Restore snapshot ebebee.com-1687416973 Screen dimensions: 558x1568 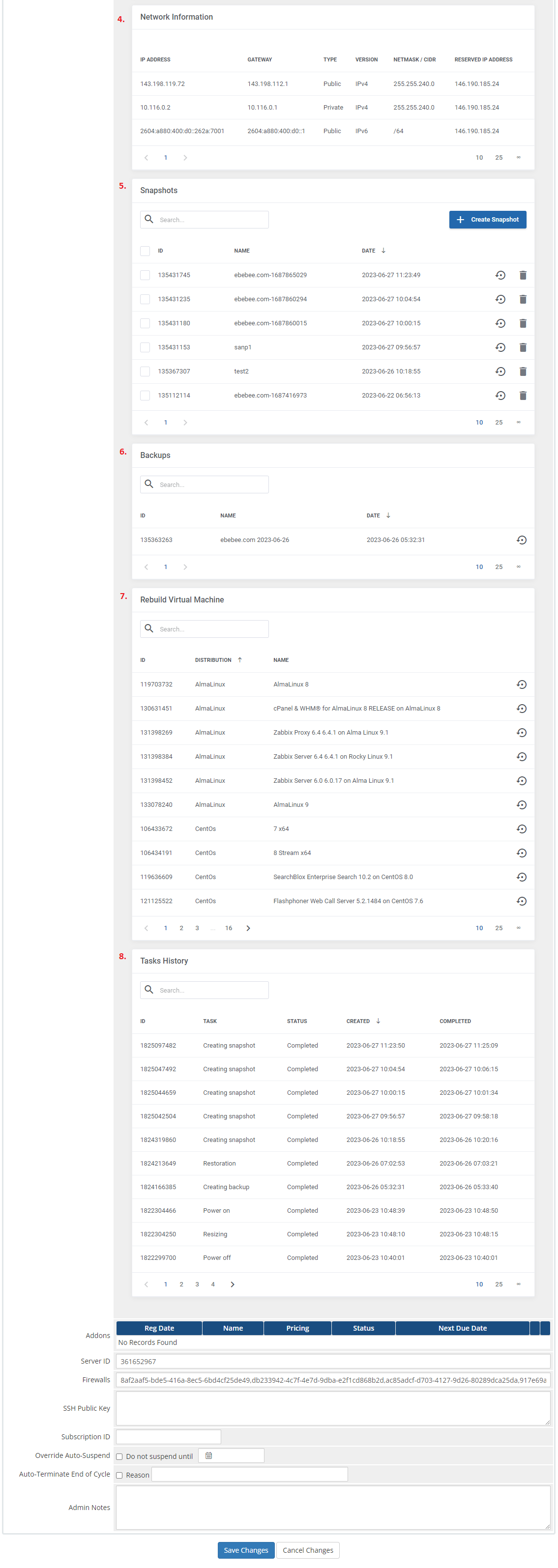tap(500, 395)
